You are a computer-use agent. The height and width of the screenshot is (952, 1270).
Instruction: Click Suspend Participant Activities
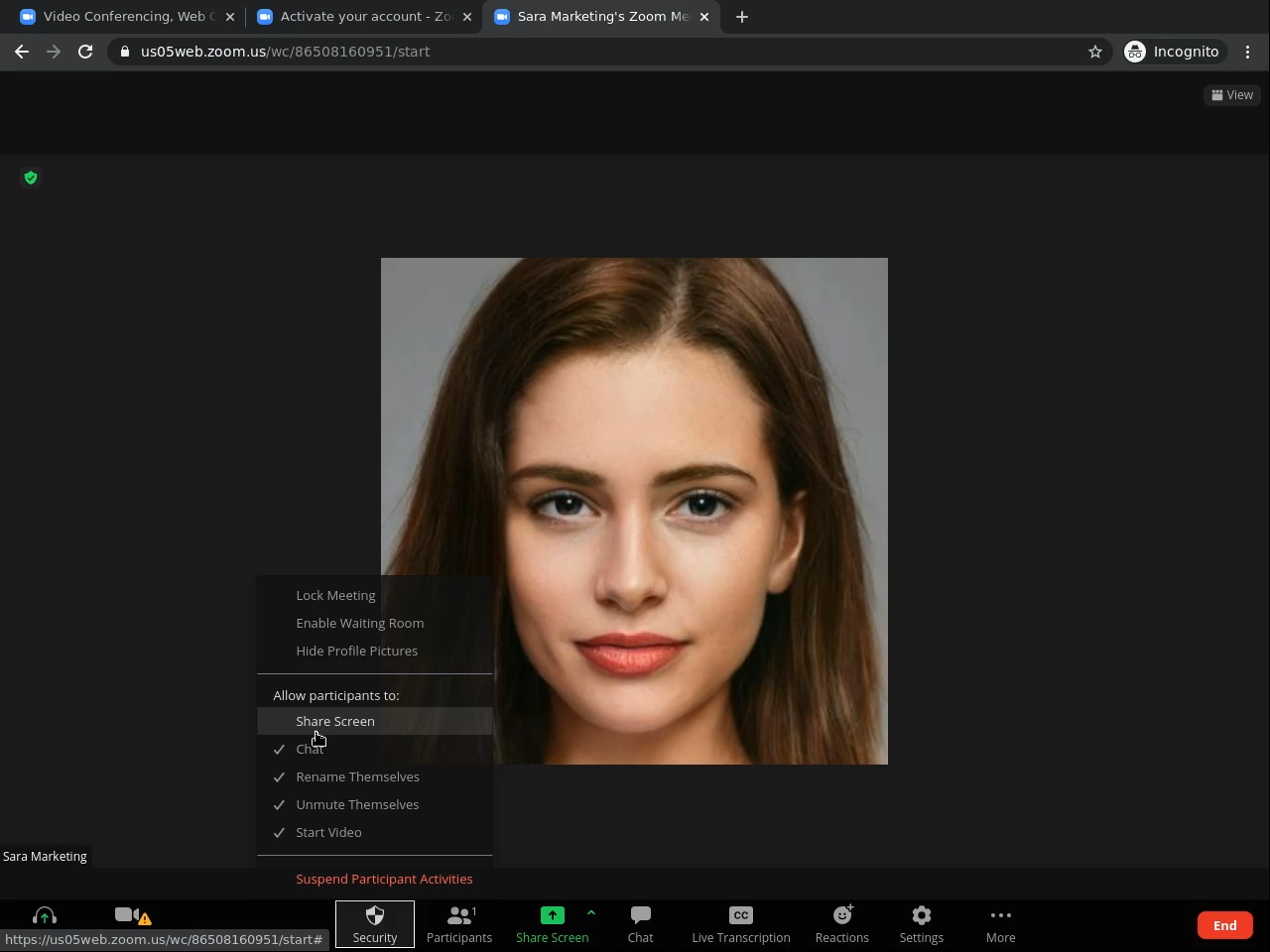(384, 879)
